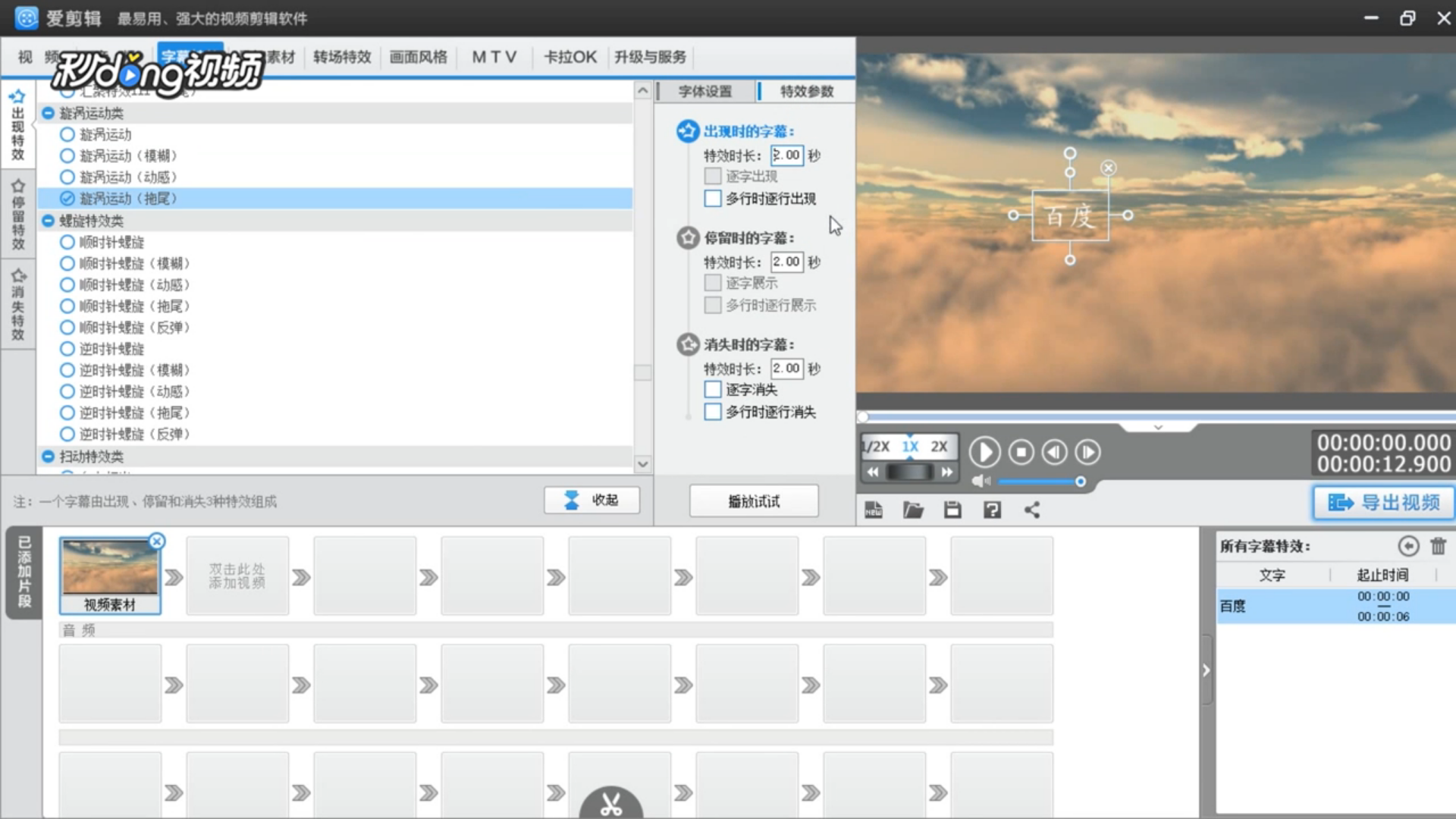This screenshot has height=819, width=1456.
Task: Collapse preview panel with small chevron
Action: pos(1158,428)
